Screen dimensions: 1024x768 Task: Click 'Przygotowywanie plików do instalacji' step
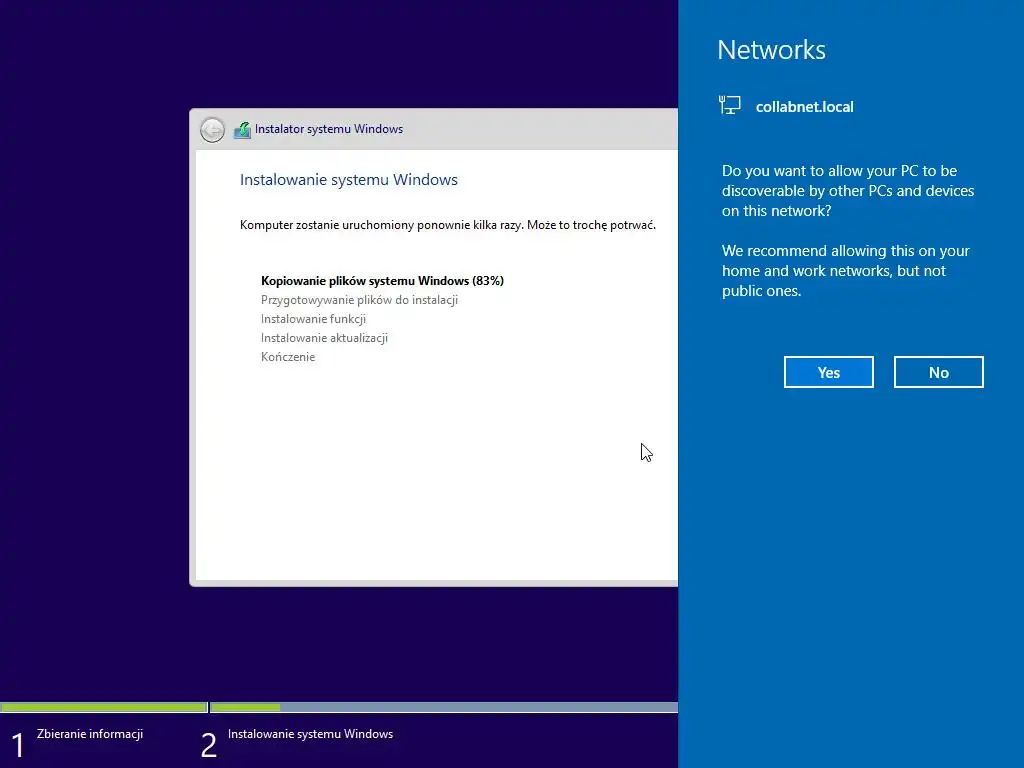359,300
